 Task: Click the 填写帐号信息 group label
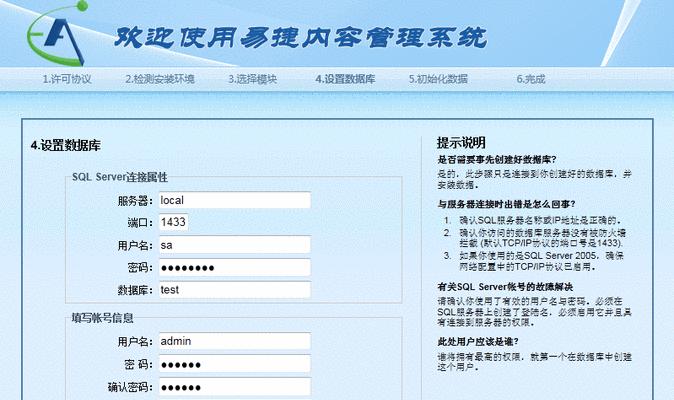click(102, 318)
